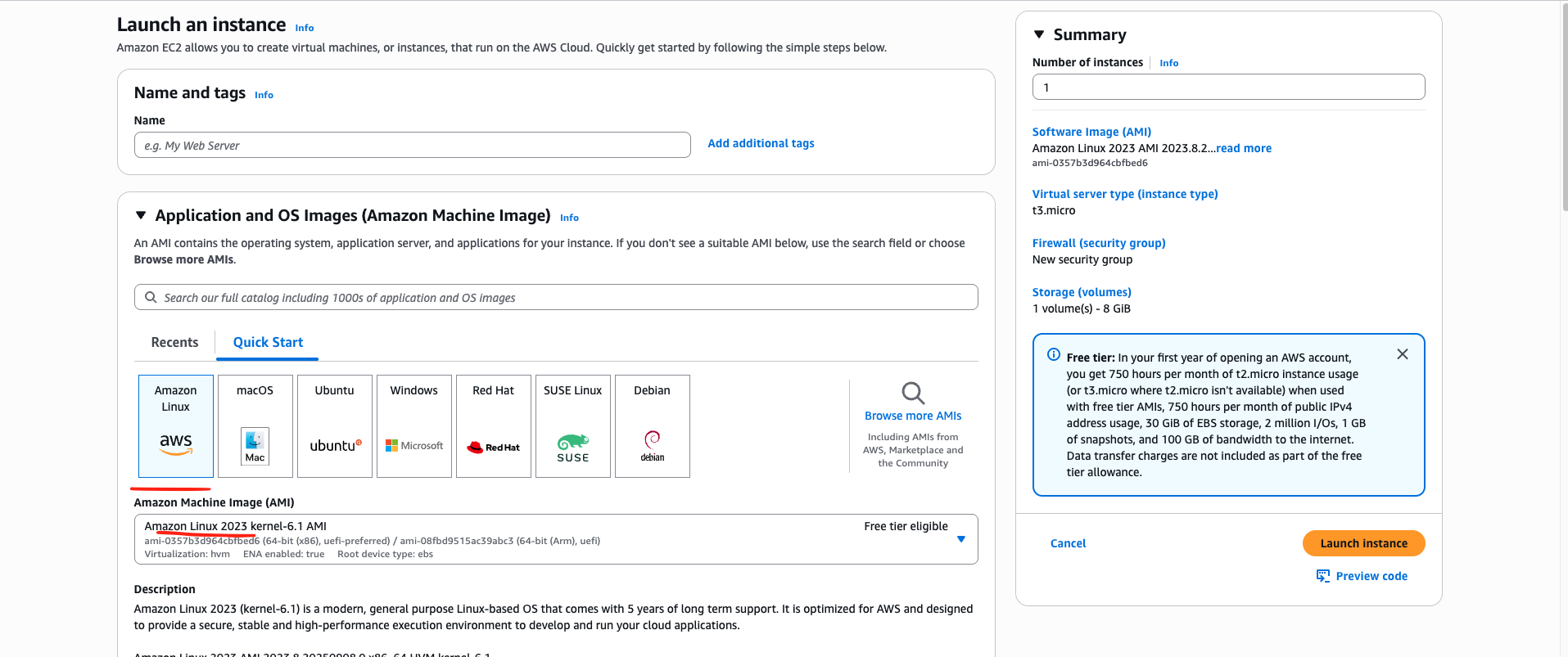Switch to the Recents tab
This screenshot has width=1568, height=657.
[174, 342]
